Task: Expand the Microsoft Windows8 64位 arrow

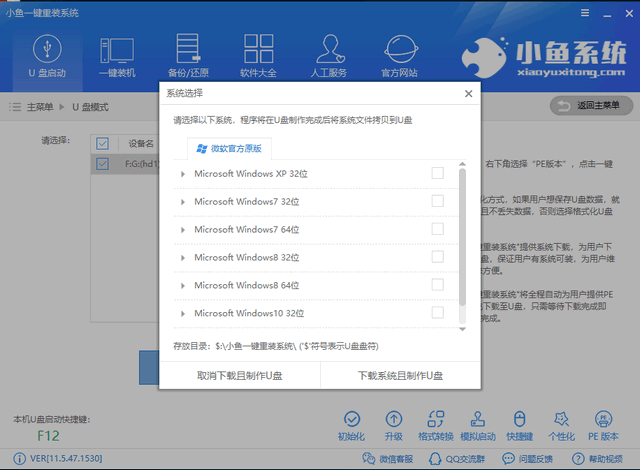Action: (x=183, y=286)
